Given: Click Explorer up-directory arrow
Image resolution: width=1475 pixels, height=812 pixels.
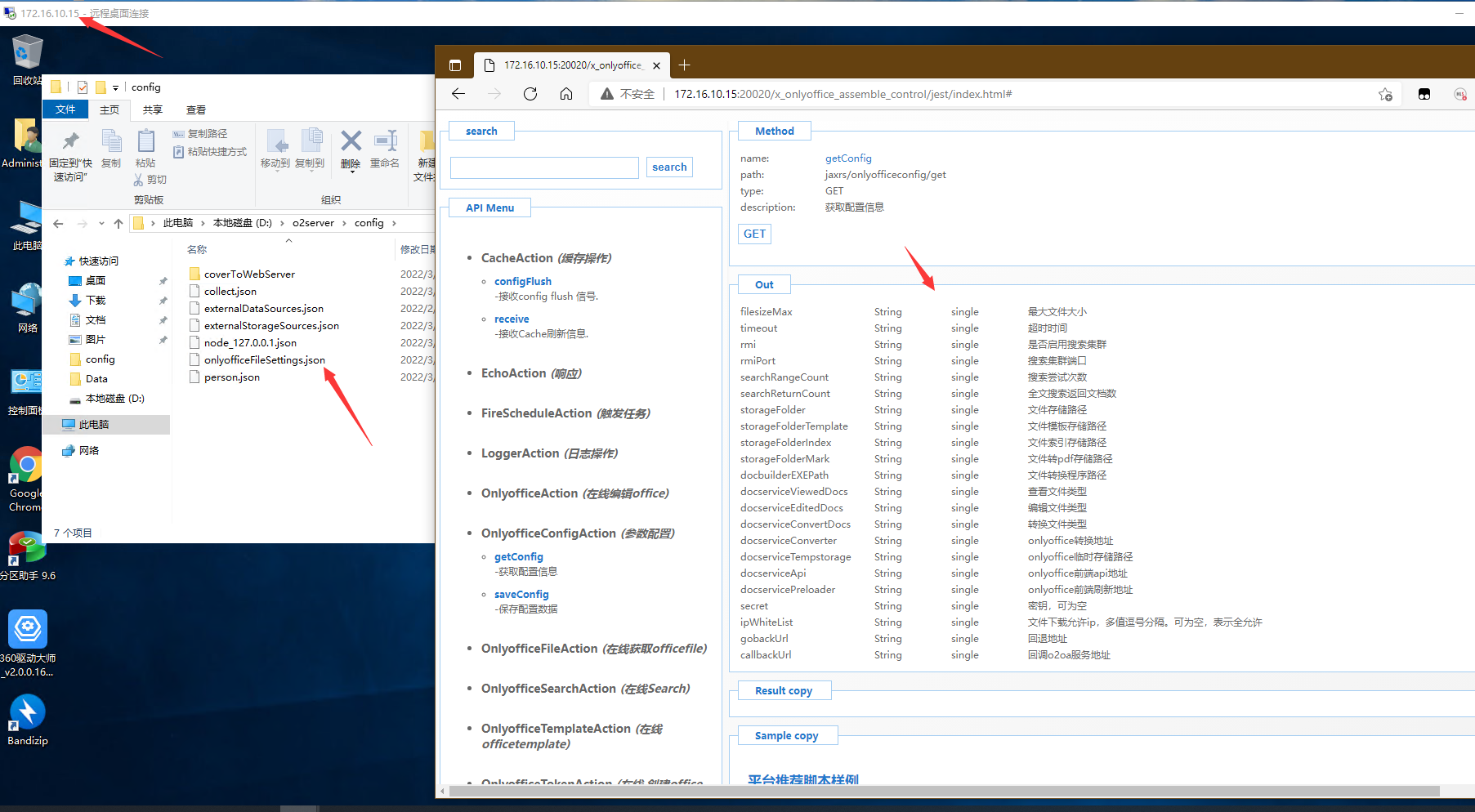Looking at the screenshot, I should 118,223.
